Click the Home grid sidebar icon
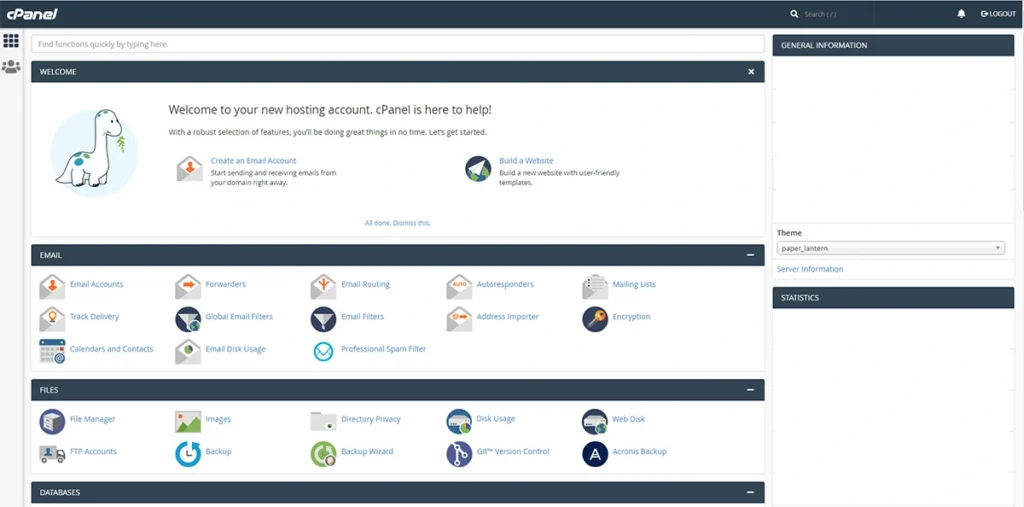 [11, 41]
